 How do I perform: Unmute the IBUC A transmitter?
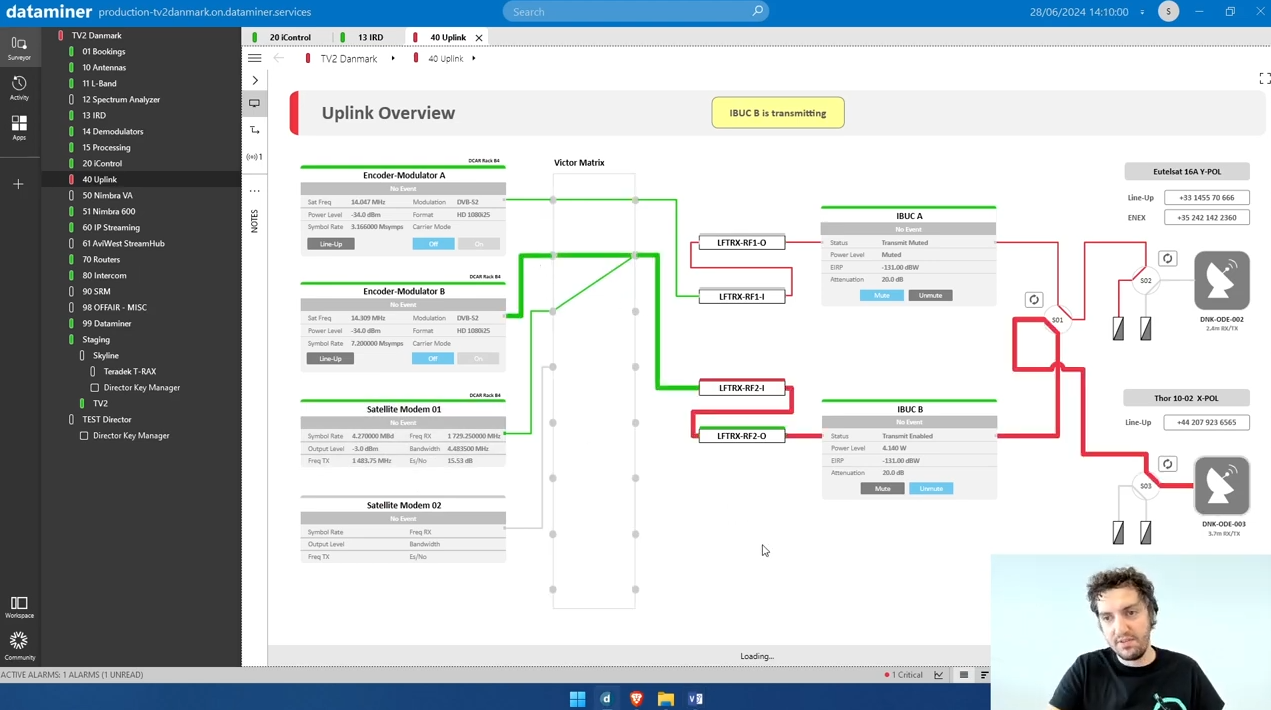[931, 296]
